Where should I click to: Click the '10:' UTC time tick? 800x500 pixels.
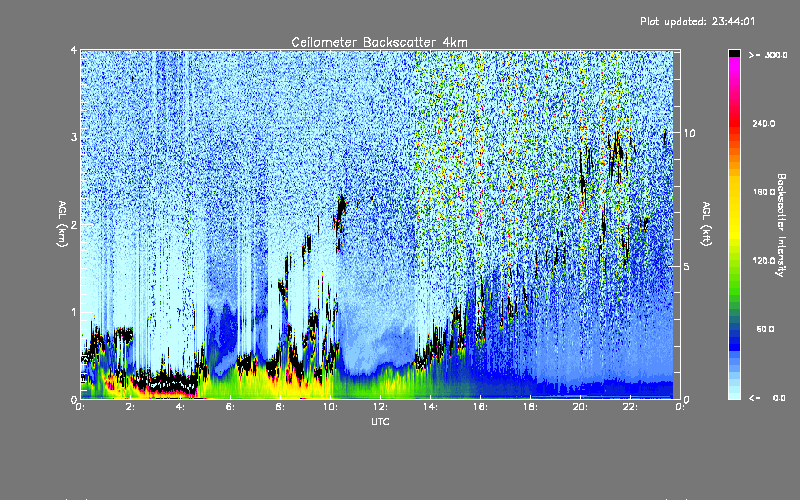[x=331, y=407]
